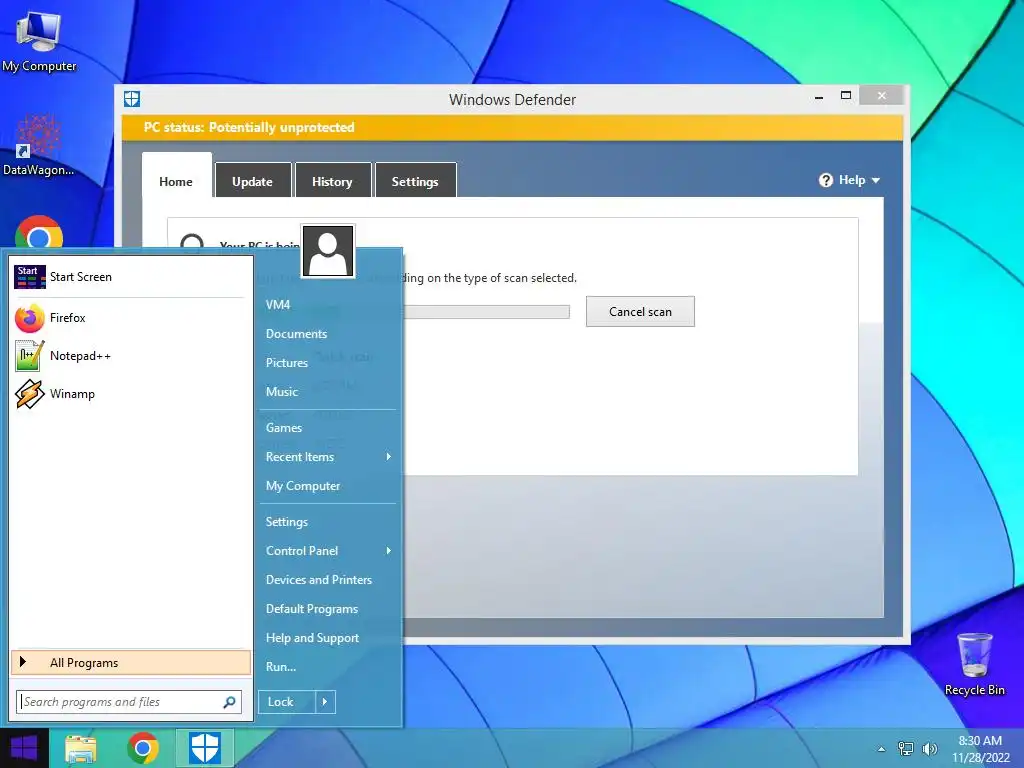
Task: Expand the Control Panel submenu arrow
Action: [389, 551]
